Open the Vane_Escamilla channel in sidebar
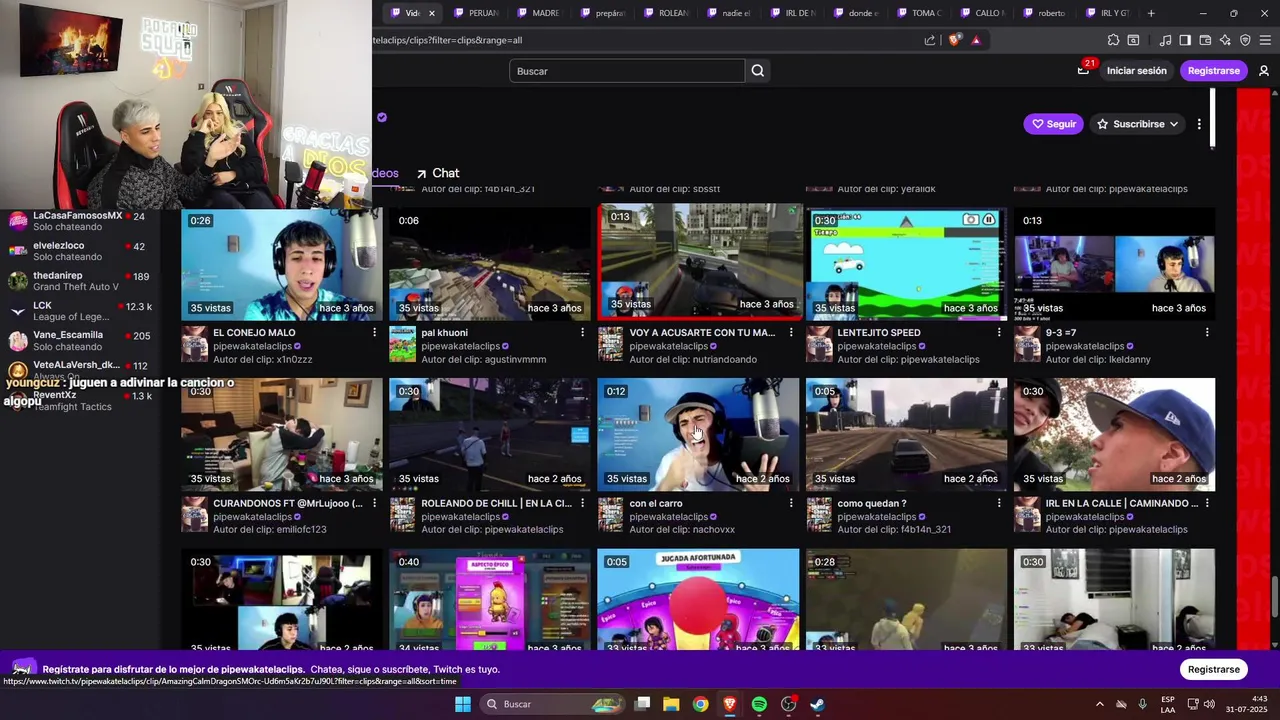The width and height of the screenshot is (1280, 720). point(80,341)
